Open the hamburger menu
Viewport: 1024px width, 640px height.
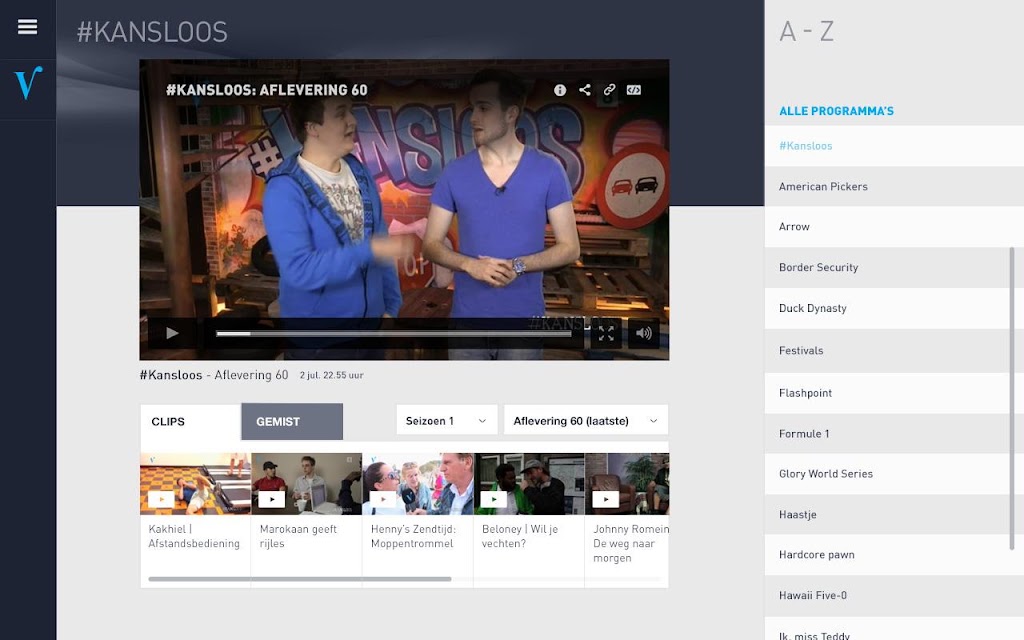pos(27,27)
